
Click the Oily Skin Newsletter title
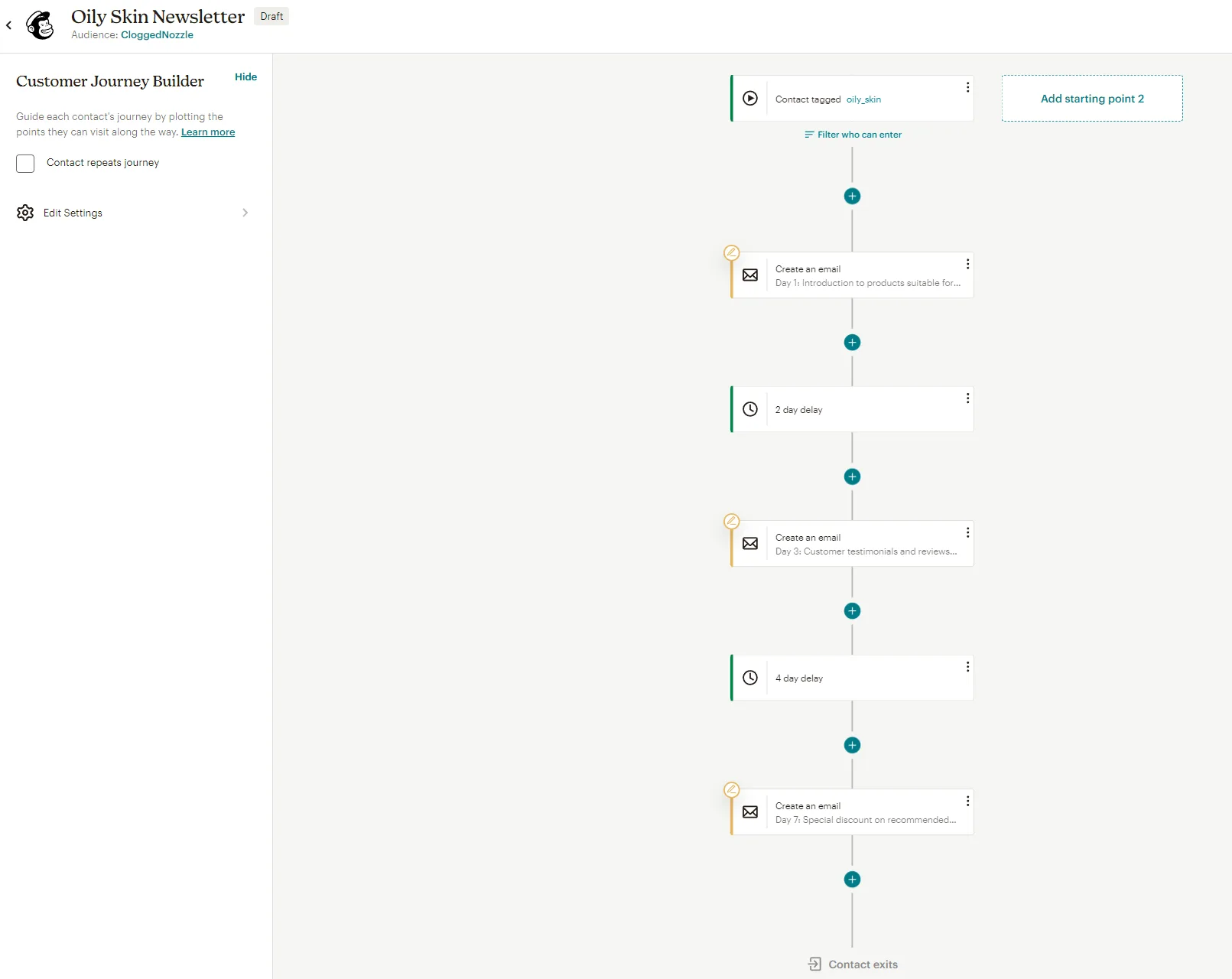pyautogui.click(x=158, y=17)
